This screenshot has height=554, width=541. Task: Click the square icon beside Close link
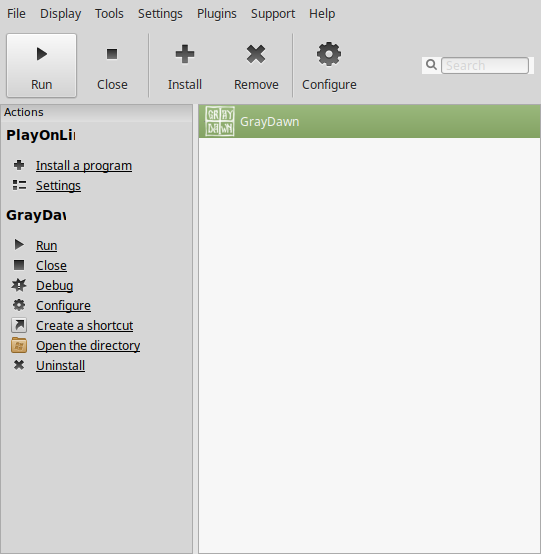pyautogui.click(x=19, y=265)
